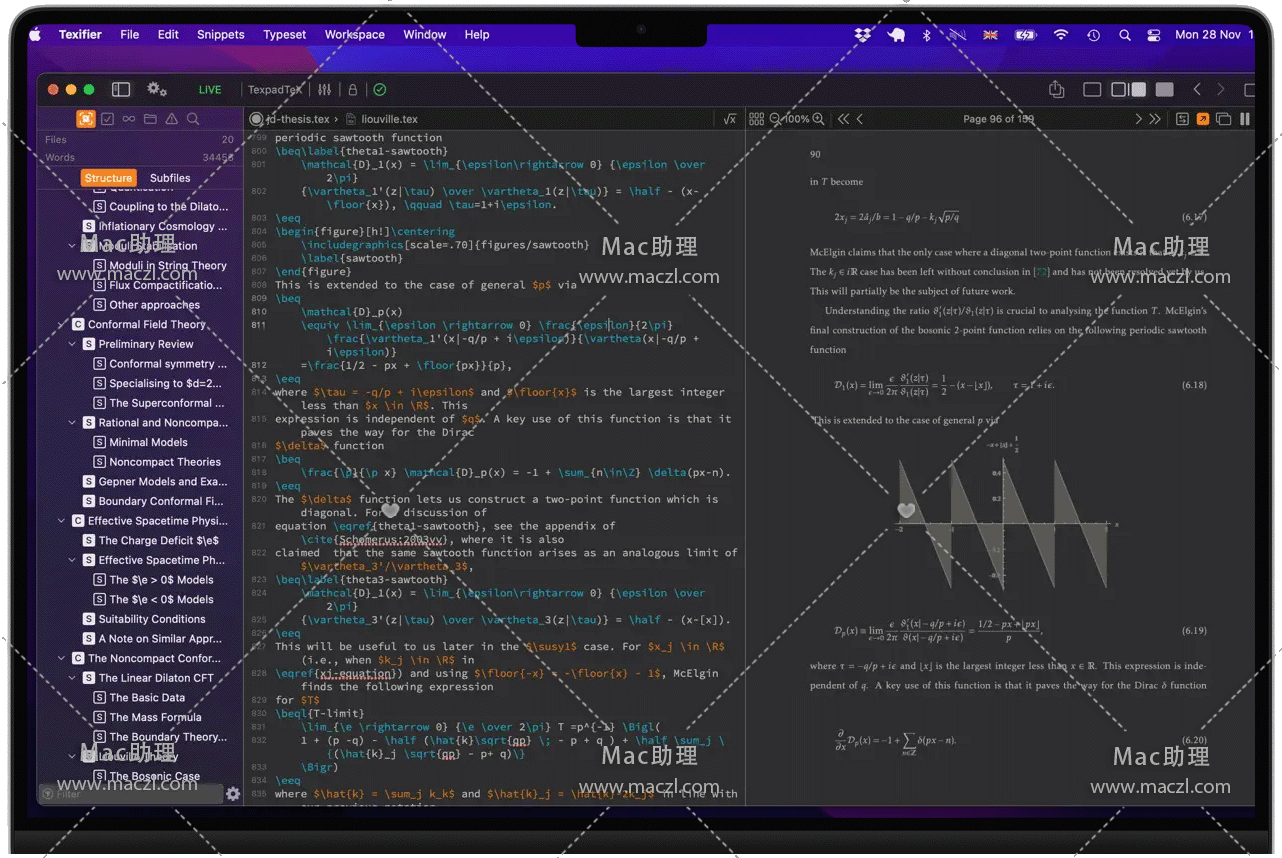
Task: Open typeset settings gears icon
Action: 157,89
